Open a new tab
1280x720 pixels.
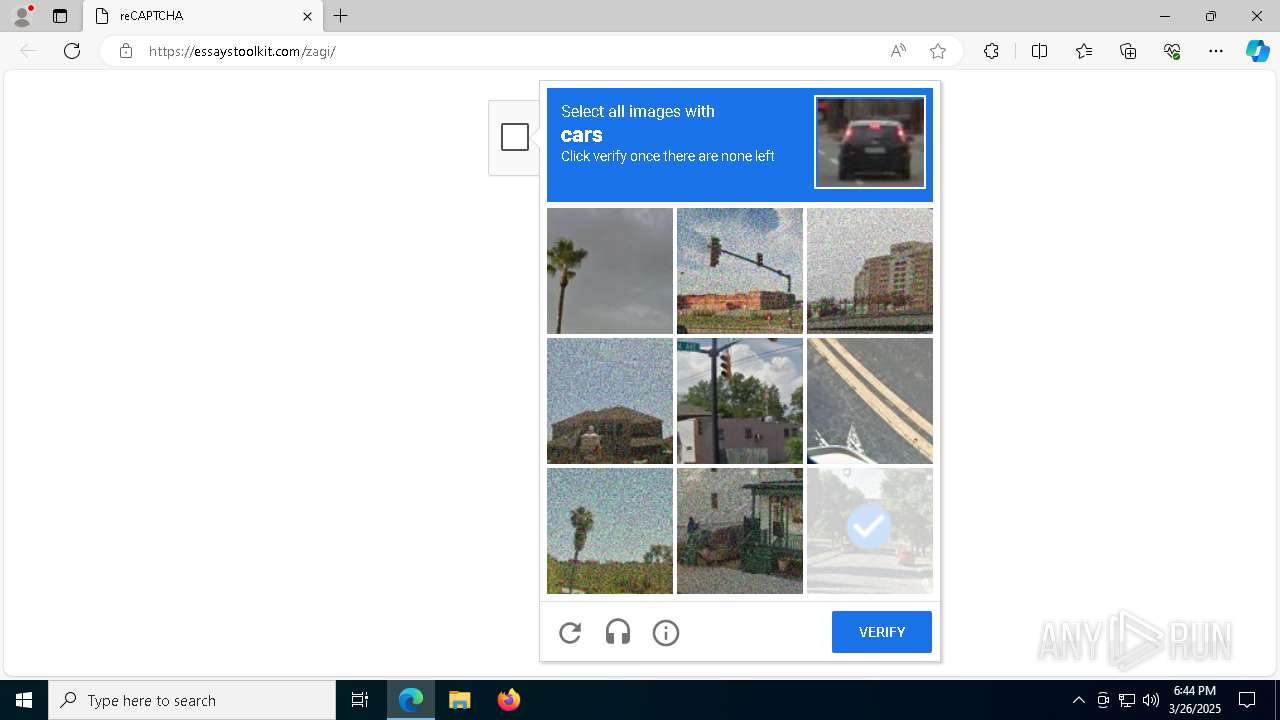click(341, 16)
